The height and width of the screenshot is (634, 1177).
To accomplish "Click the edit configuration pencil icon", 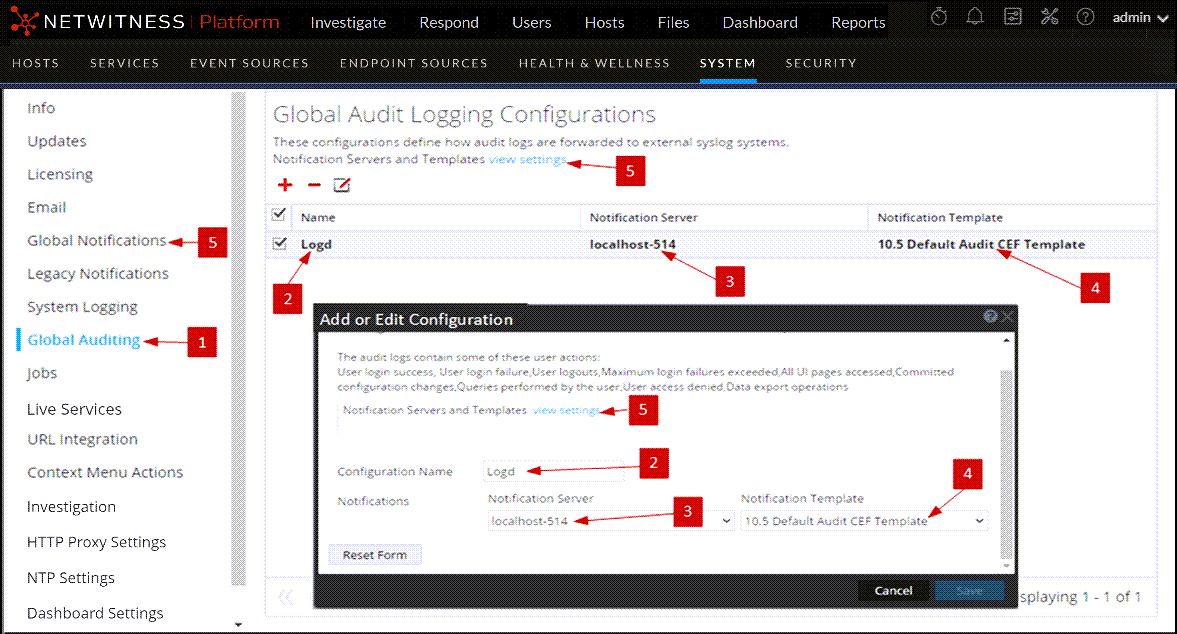I will 342,185.
